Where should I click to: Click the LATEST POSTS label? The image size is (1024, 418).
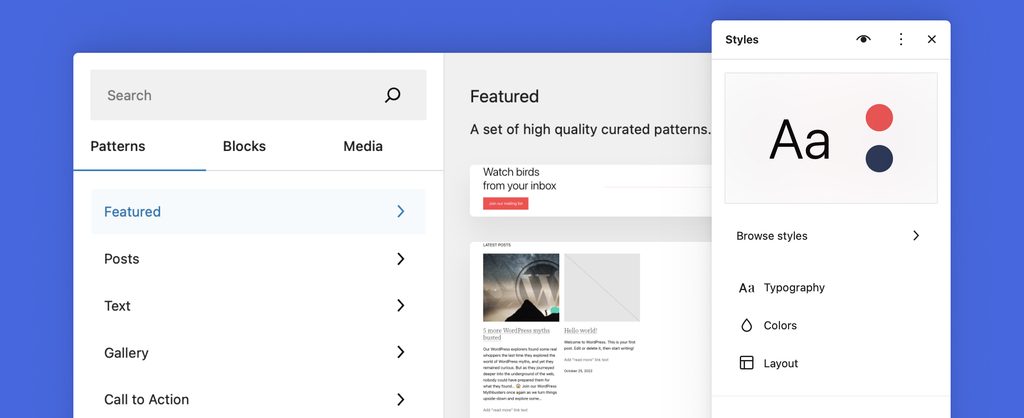[x=497, y=245]
